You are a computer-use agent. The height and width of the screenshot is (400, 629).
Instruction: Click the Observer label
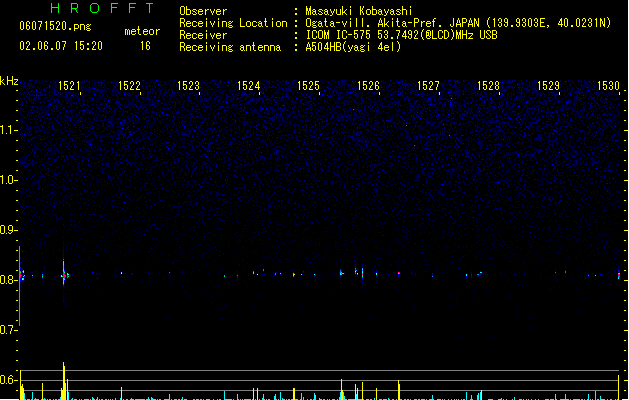[x=203, y=11]
